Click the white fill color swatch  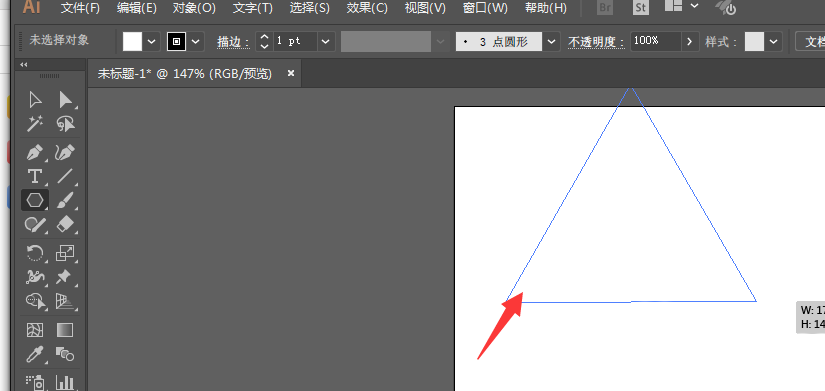(x=133, y=42)
